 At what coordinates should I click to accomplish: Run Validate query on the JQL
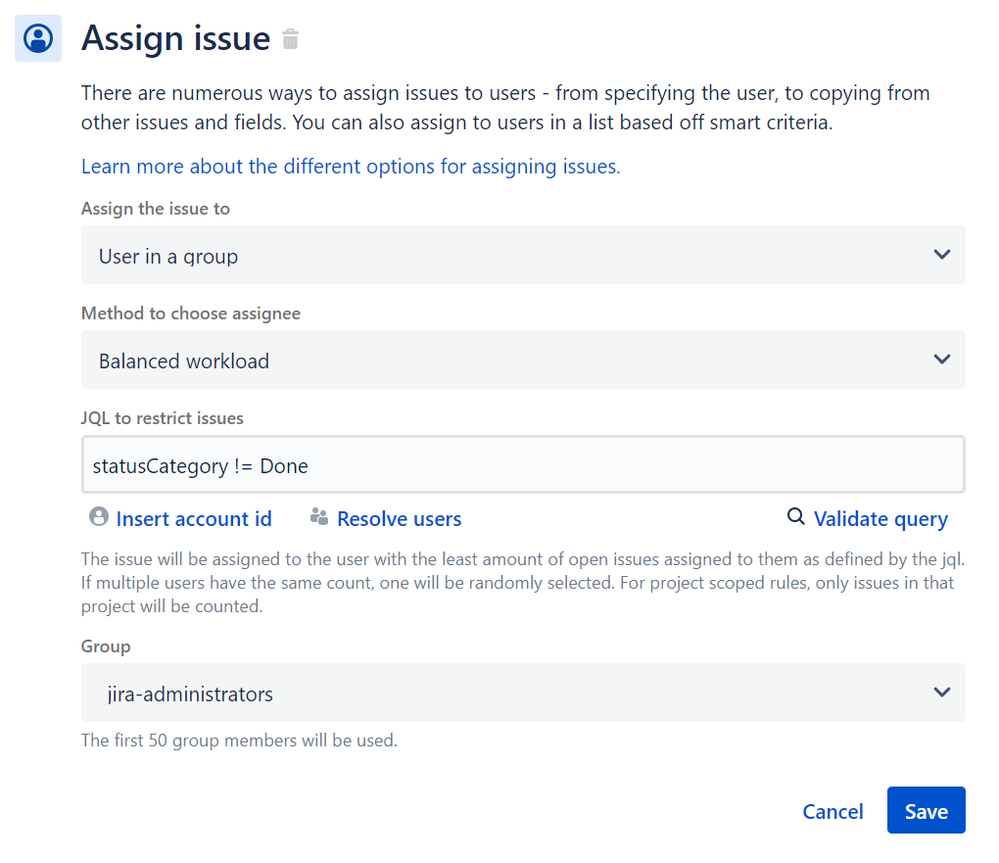coord(880,518)
